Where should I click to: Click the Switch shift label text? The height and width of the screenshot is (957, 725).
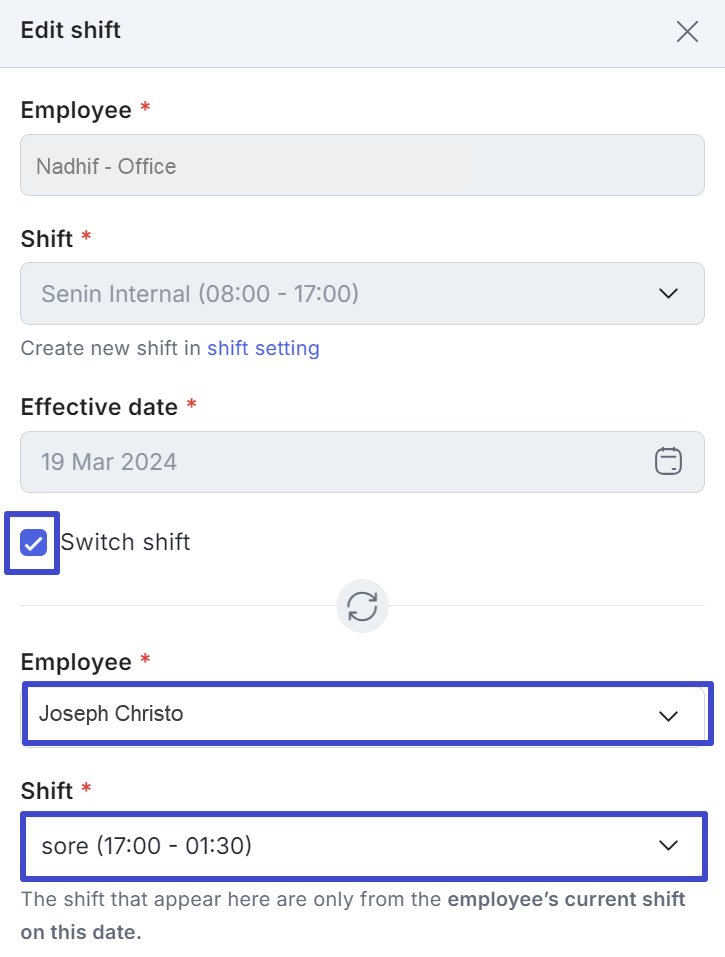124,542
